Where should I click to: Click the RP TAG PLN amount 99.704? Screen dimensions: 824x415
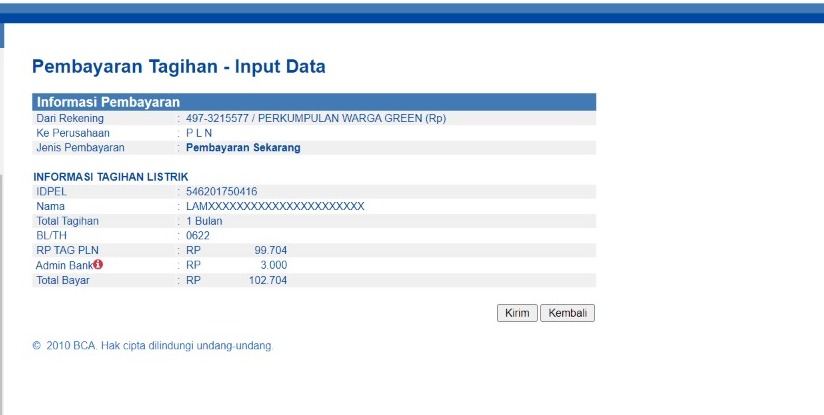tap(270, 250)
